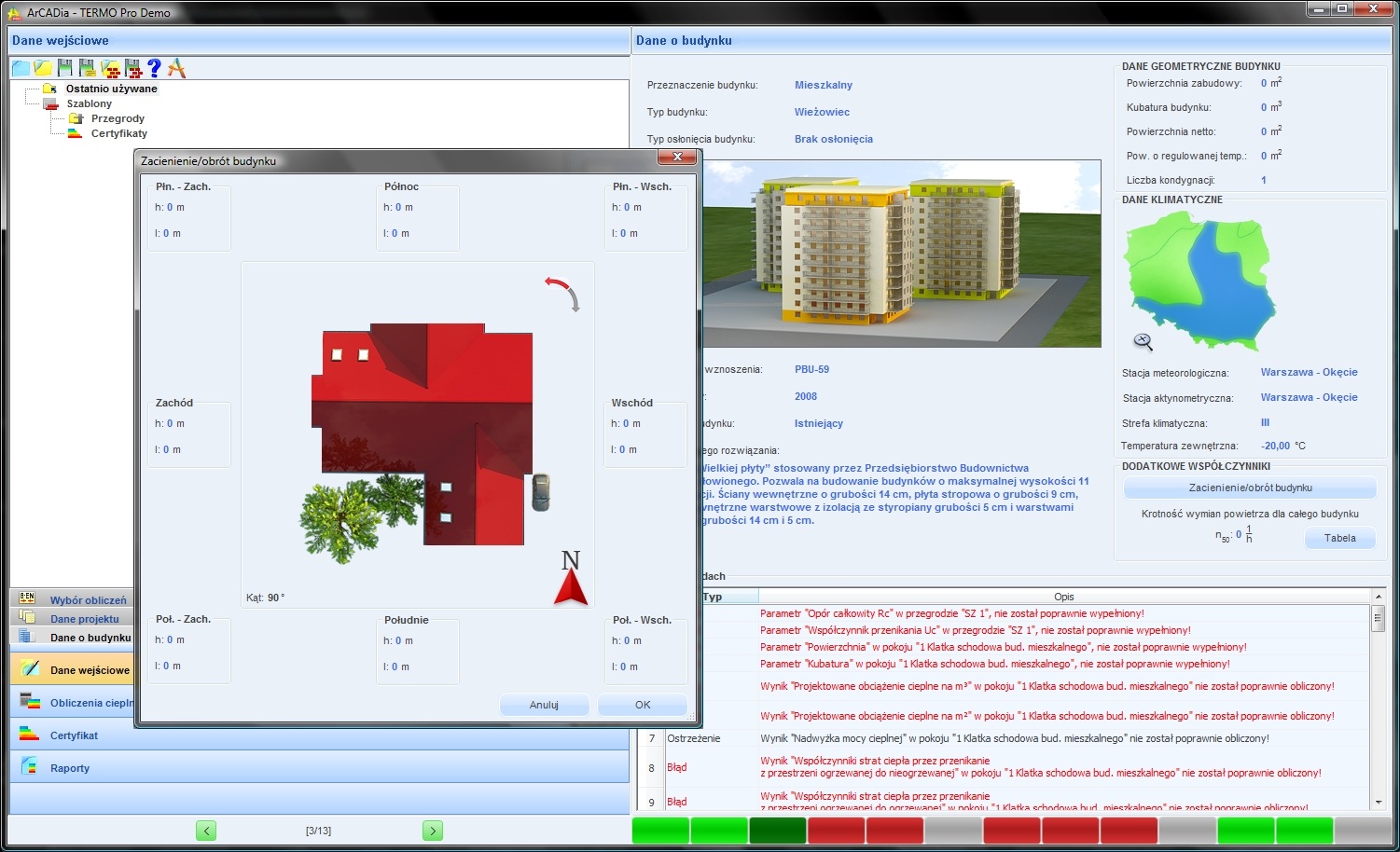Open project with the yellow folder icon
1400x852 pixels.
[43, 68]
